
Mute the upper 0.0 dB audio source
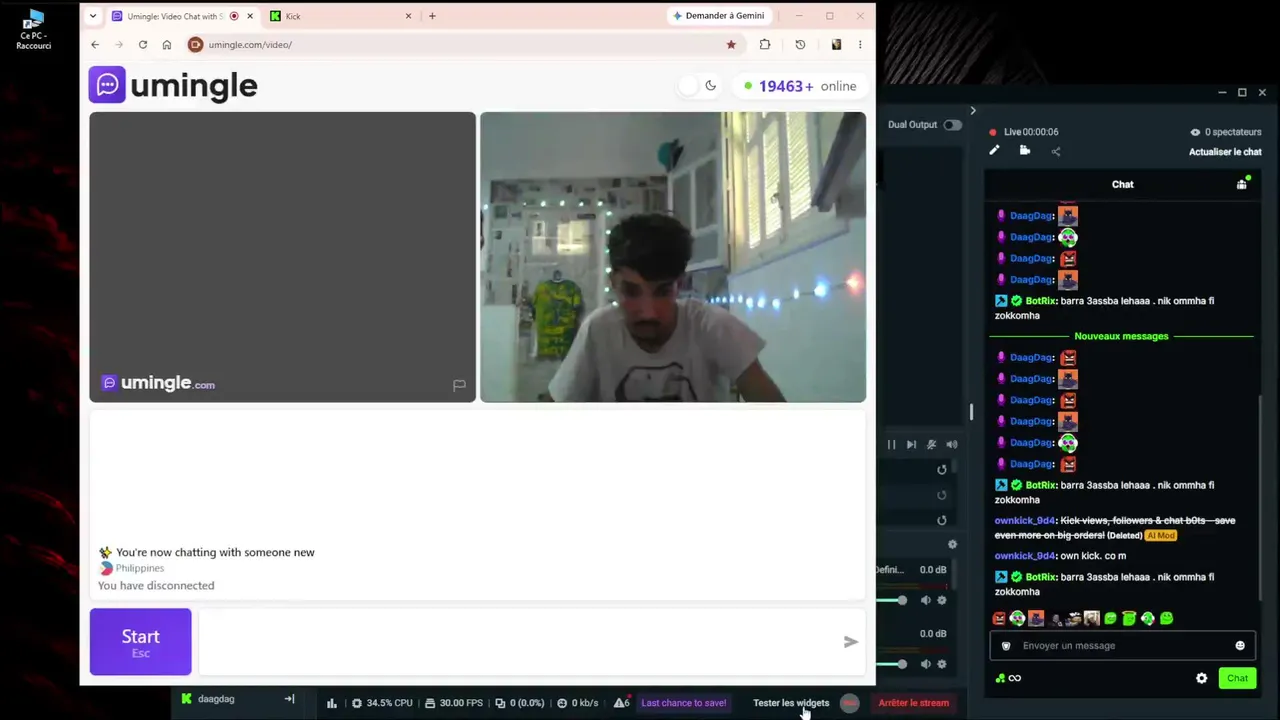[x=925, y=600]
